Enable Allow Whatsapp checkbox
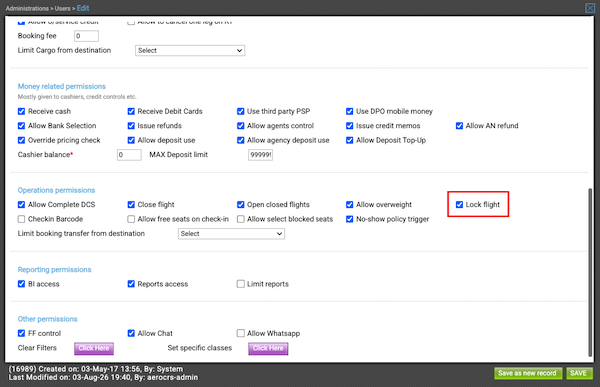Viewport: 600px width, 387px height. (x=240, y=333)
